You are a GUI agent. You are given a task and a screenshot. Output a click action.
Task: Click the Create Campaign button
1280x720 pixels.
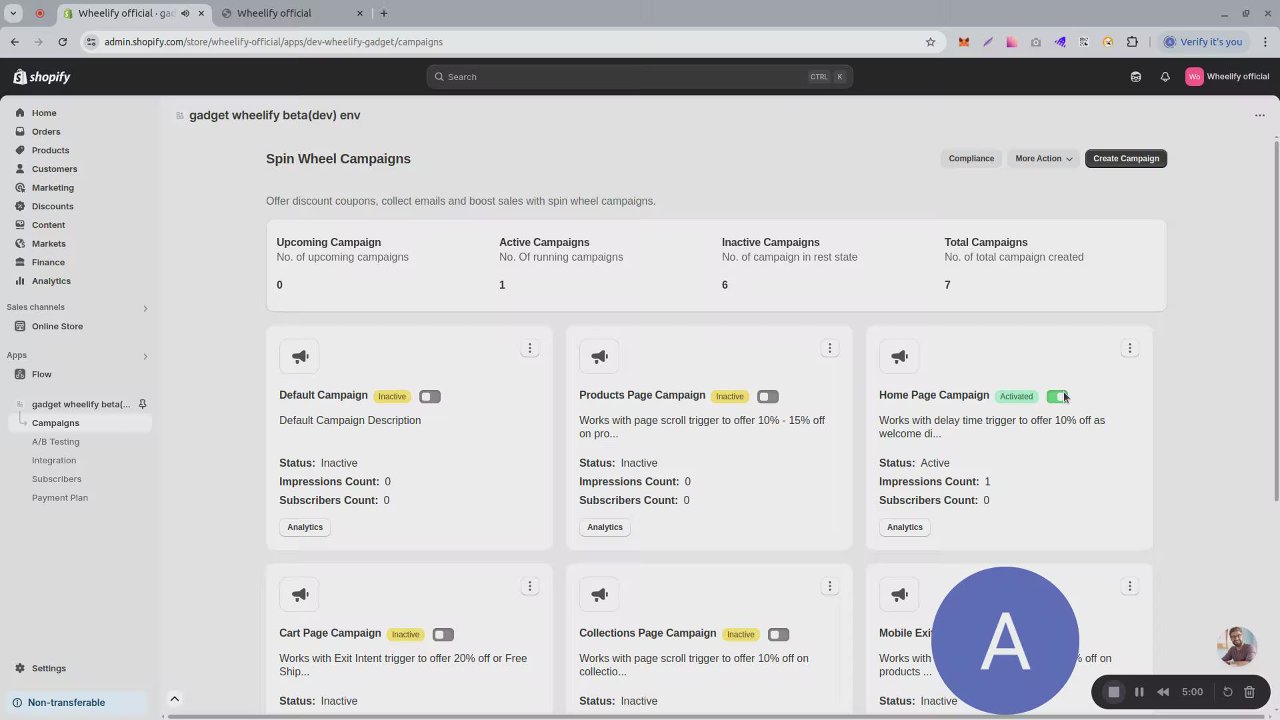(1126, 159)
